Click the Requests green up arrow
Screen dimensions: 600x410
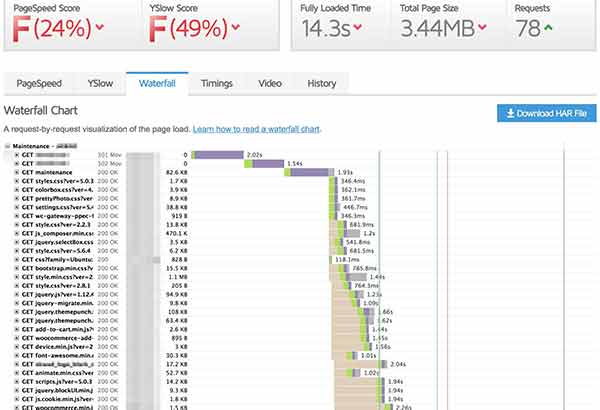[548, 27]
